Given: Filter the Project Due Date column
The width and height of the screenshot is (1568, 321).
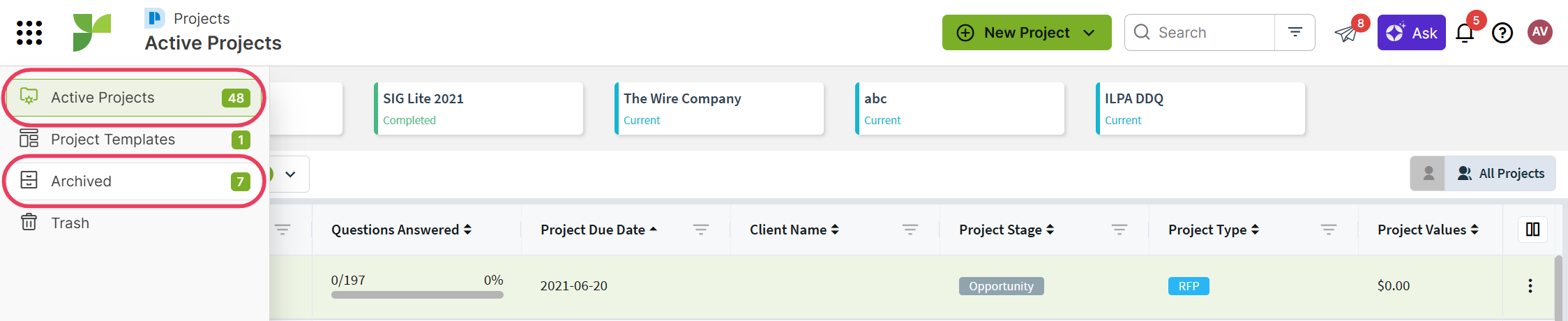Looking at the screenshot, I should 700,230.
